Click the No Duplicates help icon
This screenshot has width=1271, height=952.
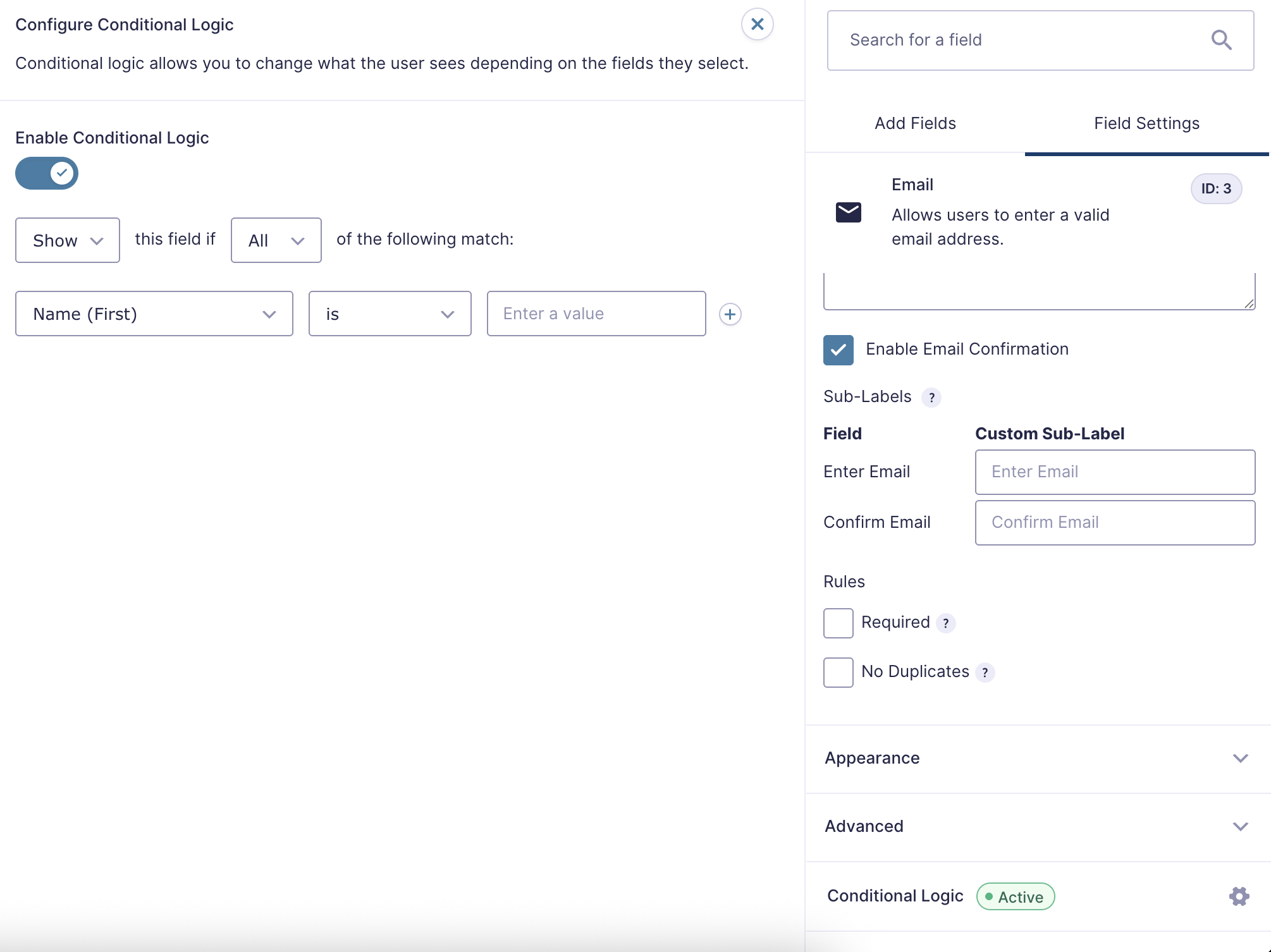[985, 673]
